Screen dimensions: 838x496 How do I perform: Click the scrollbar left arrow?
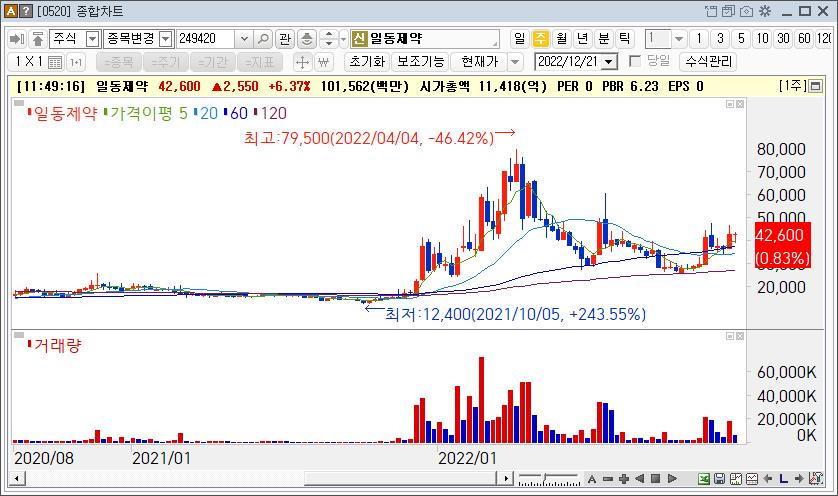[x=18, y=478]
